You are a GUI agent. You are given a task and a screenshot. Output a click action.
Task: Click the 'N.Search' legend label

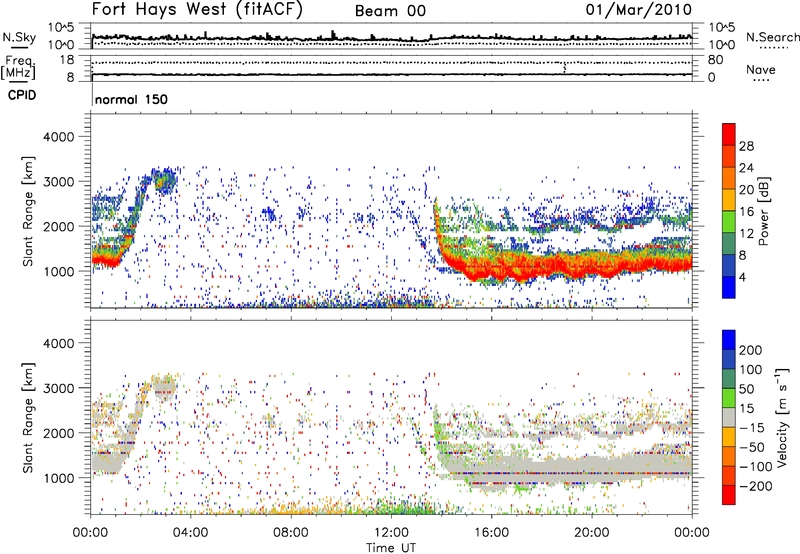pyautogui.click(x=772, y=37)
